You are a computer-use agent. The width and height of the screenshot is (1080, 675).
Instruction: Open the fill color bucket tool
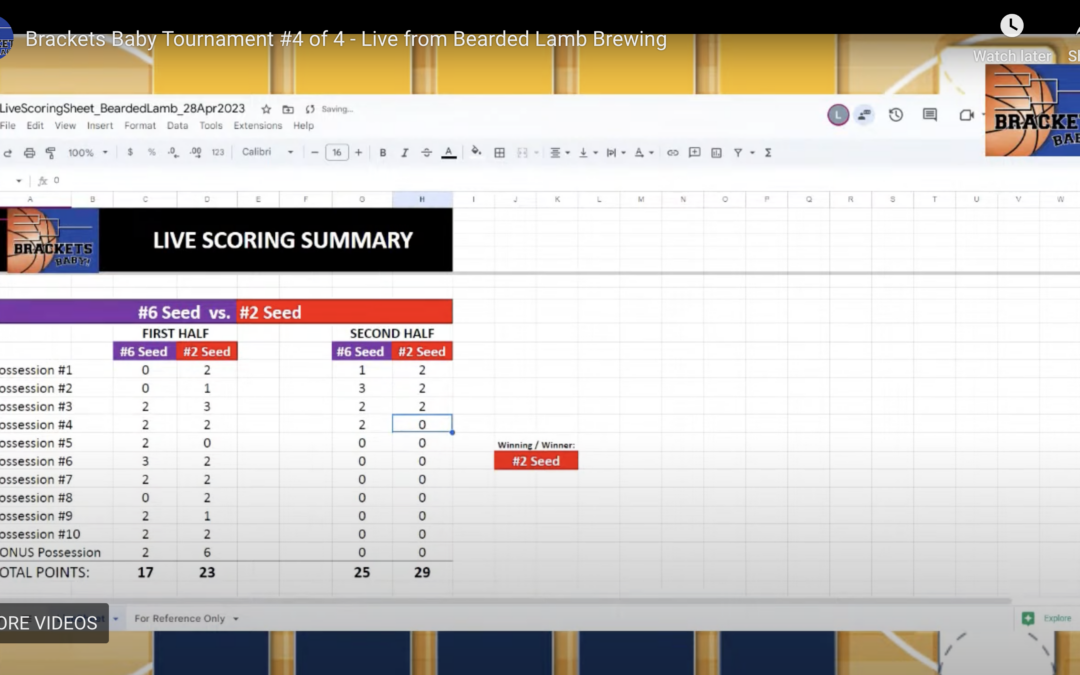476,152
